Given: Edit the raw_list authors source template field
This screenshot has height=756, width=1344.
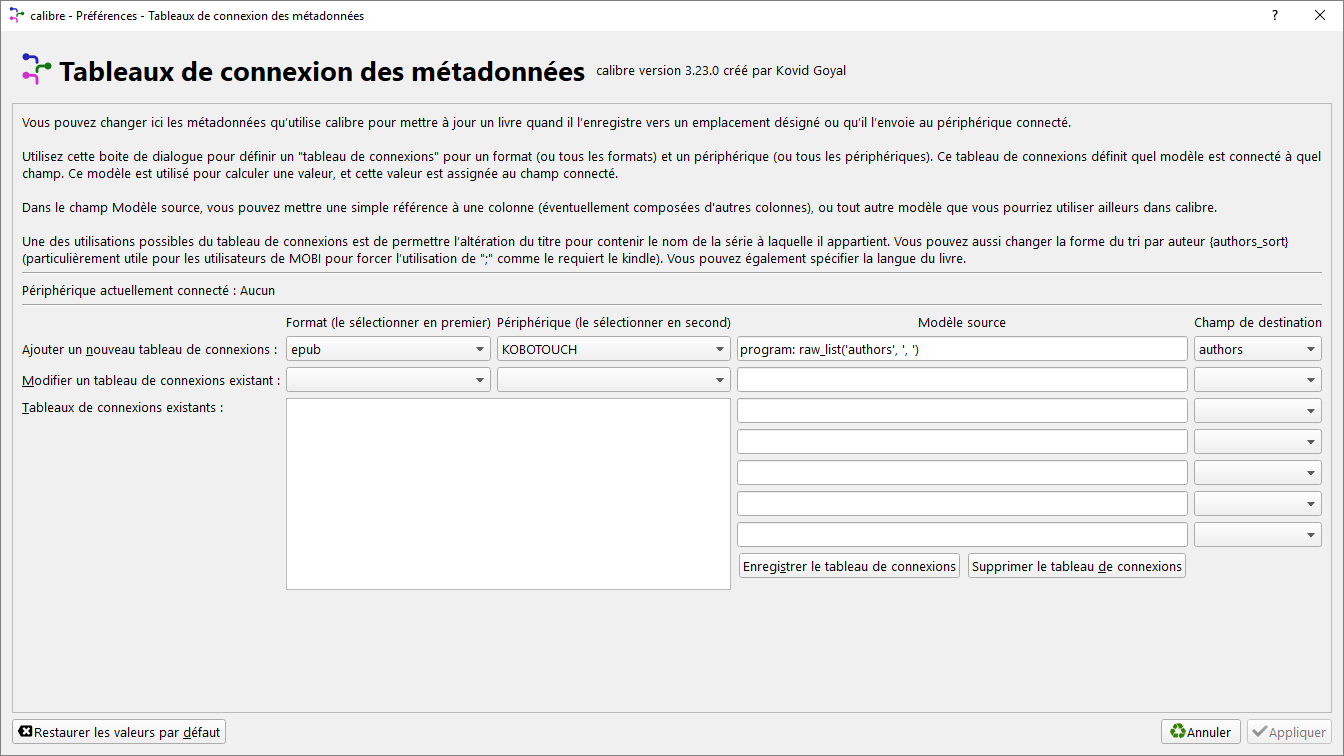Looking at the screenshot, I should [961, 349].
